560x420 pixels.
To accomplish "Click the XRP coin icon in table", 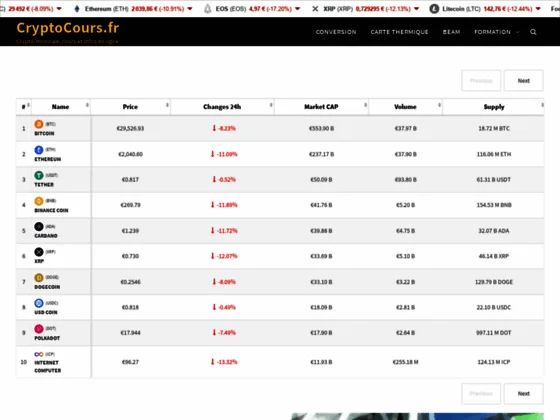I will coord(39,252).
